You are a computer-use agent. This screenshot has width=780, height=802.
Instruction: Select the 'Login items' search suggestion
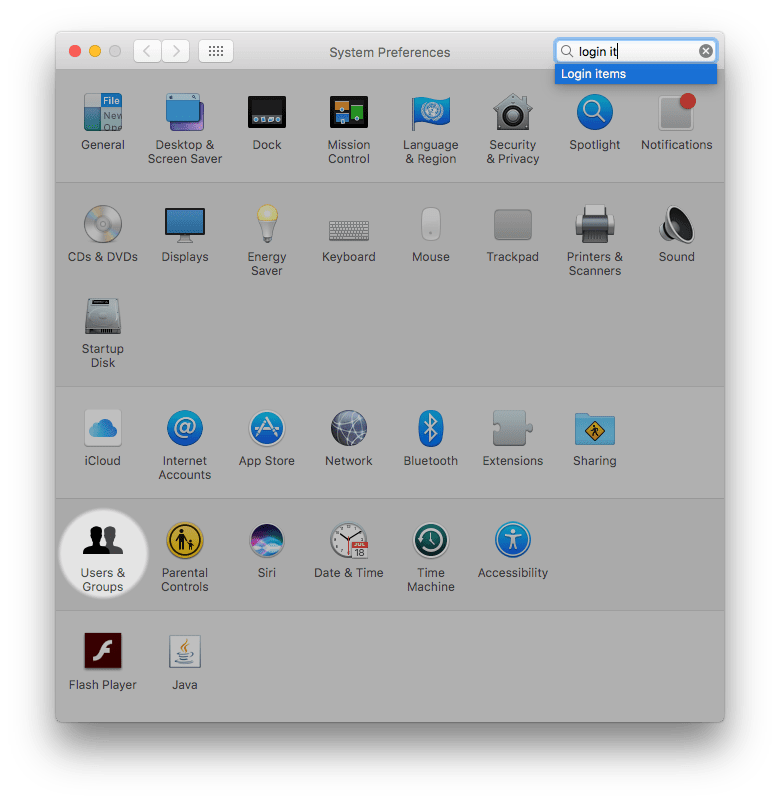(636, 74)
